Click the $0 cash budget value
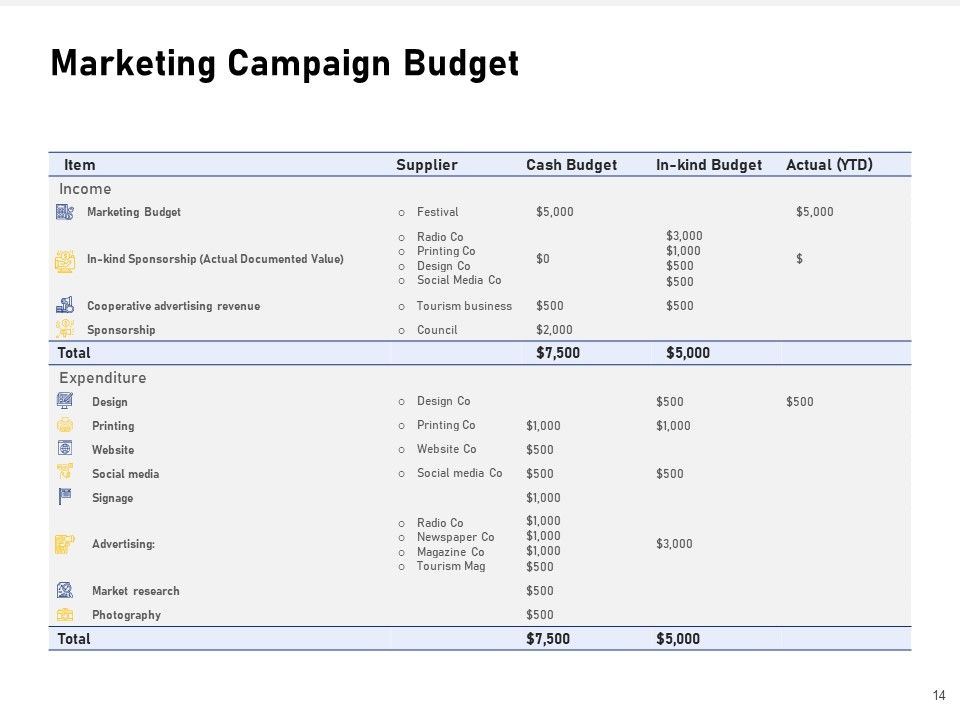This screenshot has width=960, height=720. [x=543, y=259]
